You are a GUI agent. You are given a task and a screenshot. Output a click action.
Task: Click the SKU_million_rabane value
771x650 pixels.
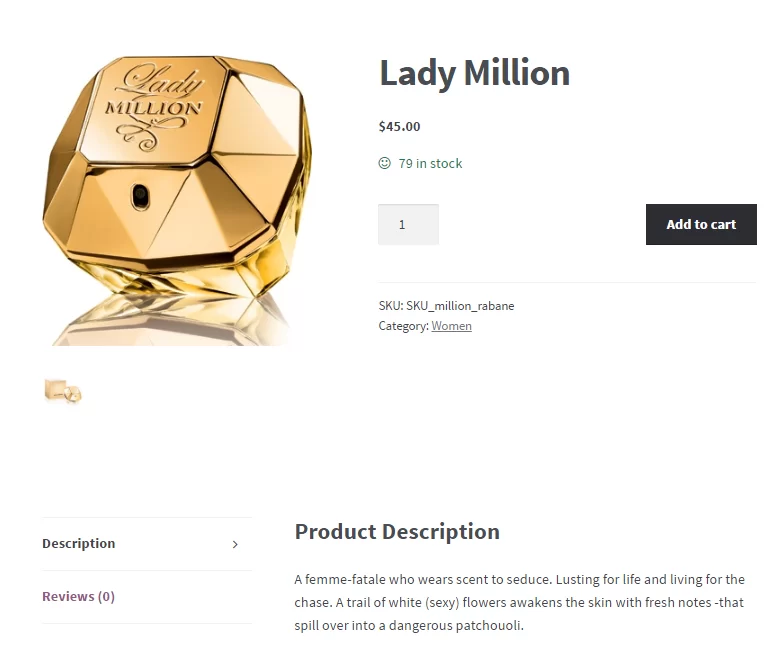coord(460,306)
